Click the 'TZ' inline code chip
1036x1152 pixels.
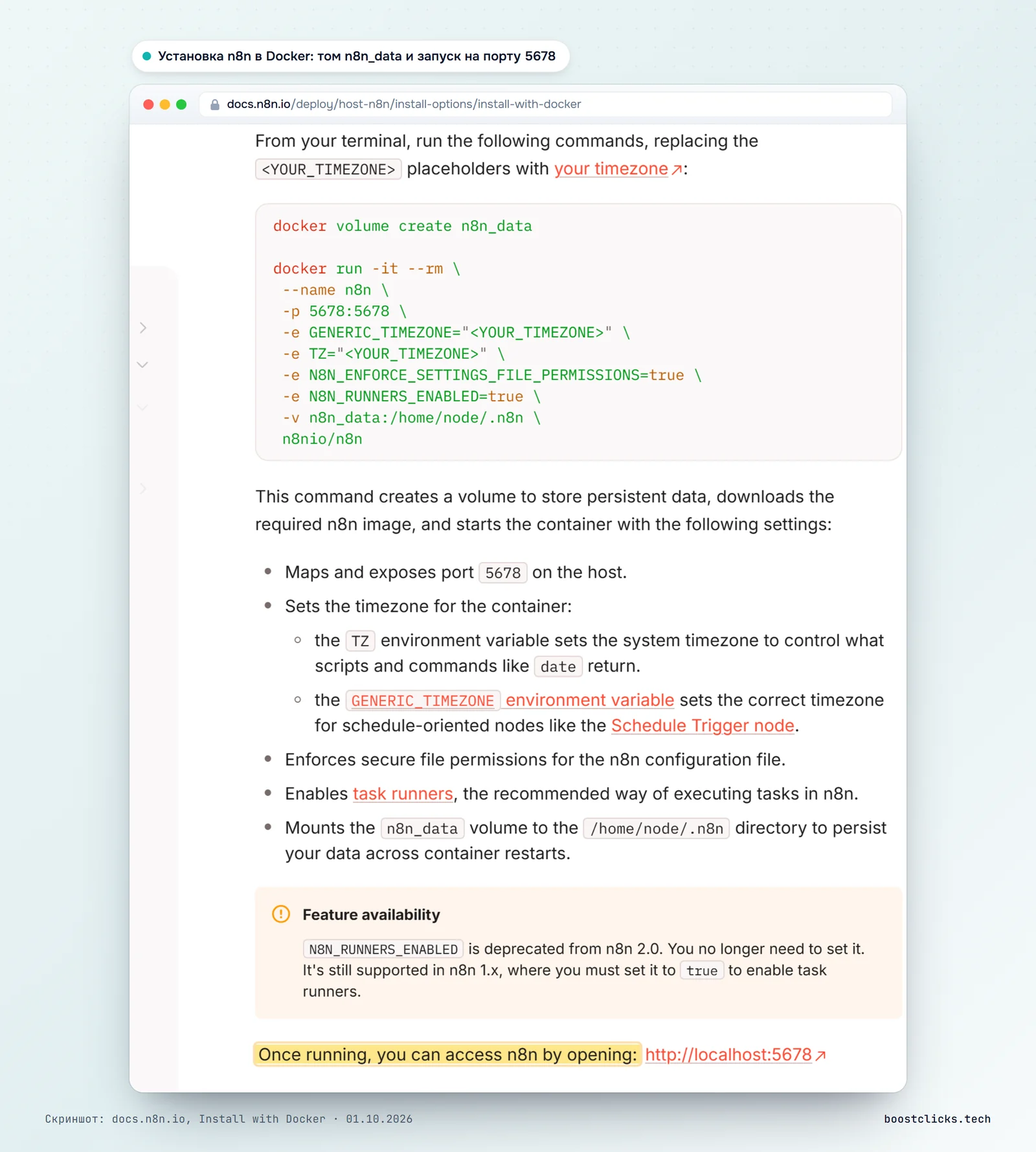tap(360, 641)
